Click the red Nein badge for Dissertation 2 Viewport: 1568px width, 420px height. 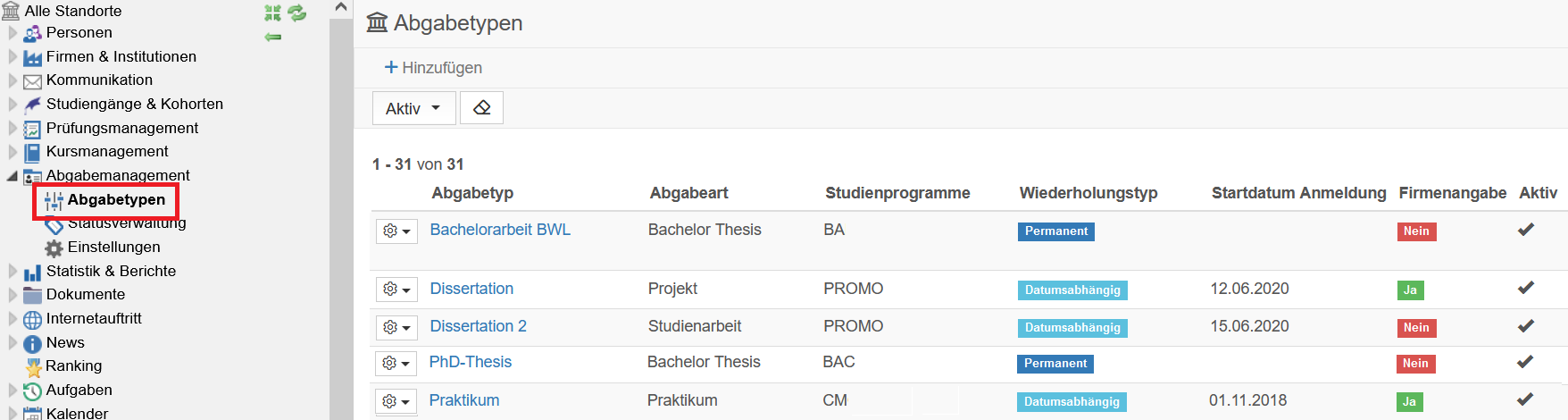[1416, 328]
